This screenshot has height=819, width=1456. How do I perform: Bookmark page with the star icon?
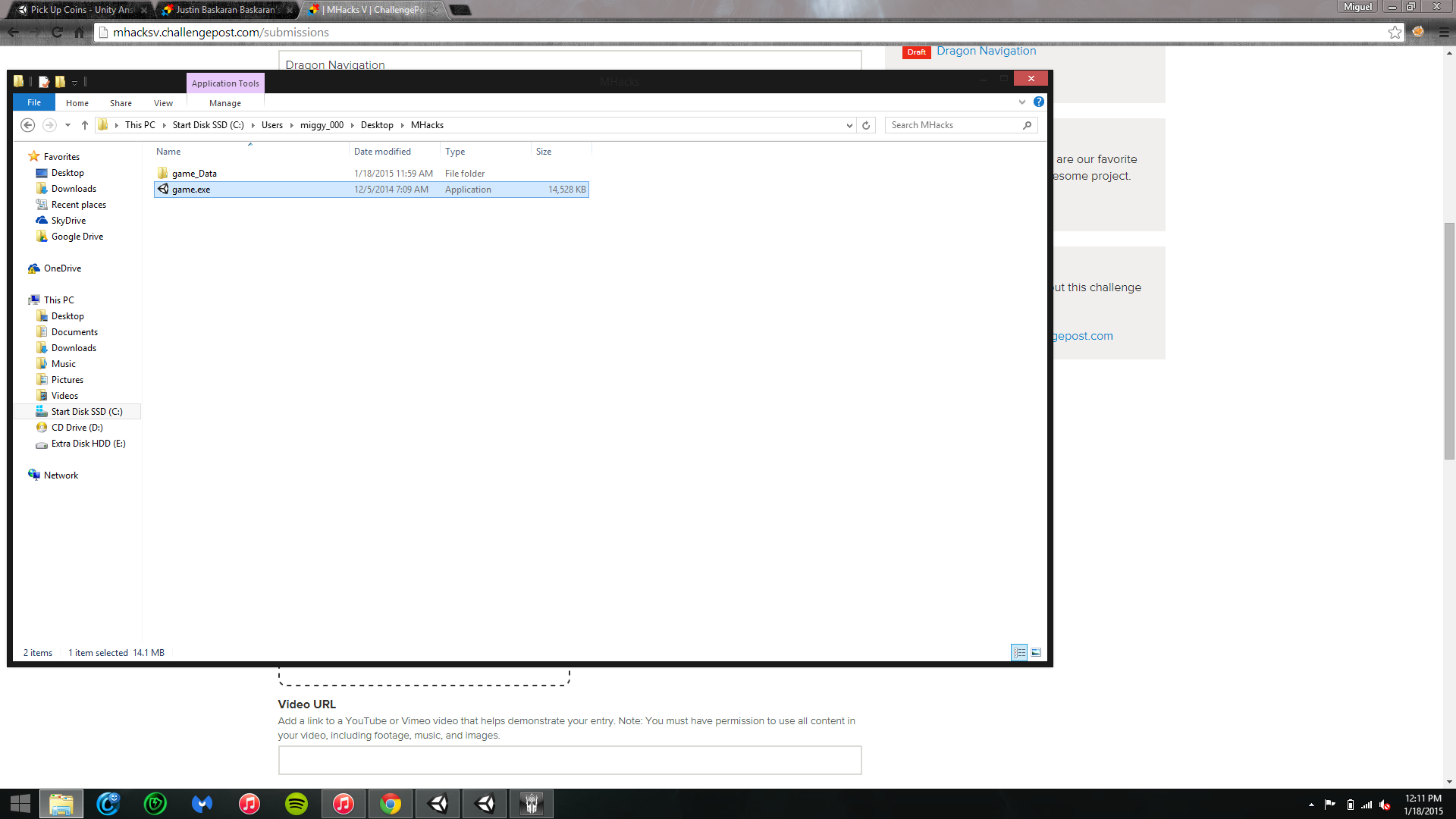coord(1395,32)
